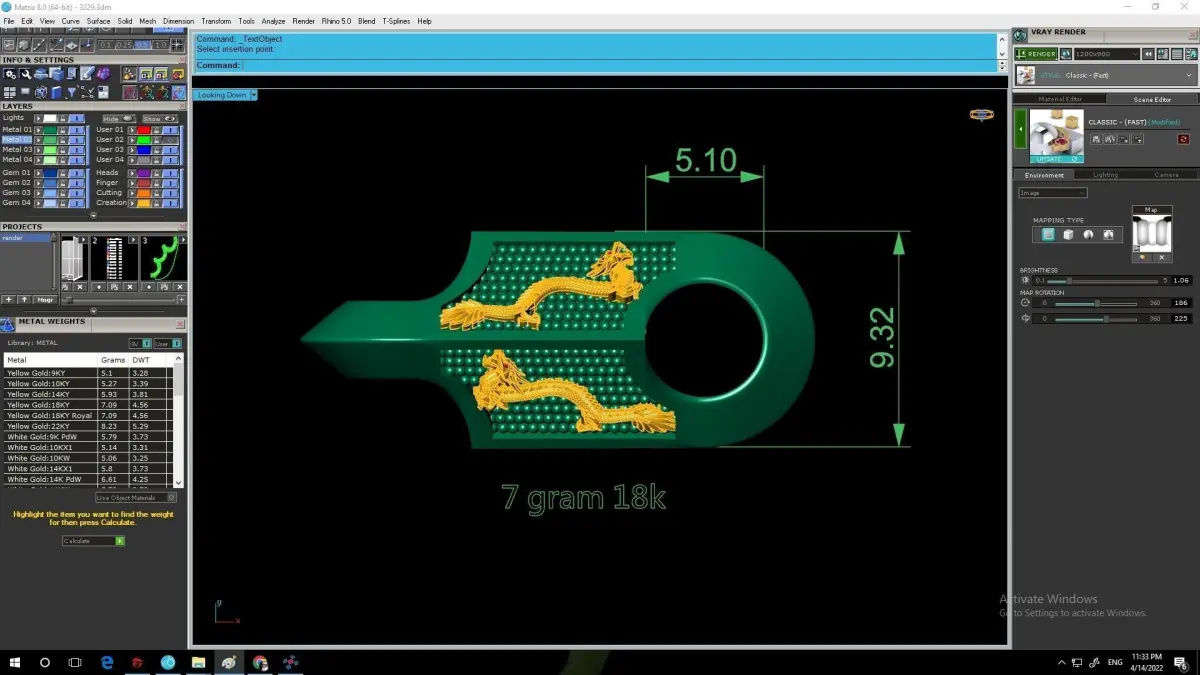Open the Analyze menu
1200x675 pixels.
[x=273, y=21]
